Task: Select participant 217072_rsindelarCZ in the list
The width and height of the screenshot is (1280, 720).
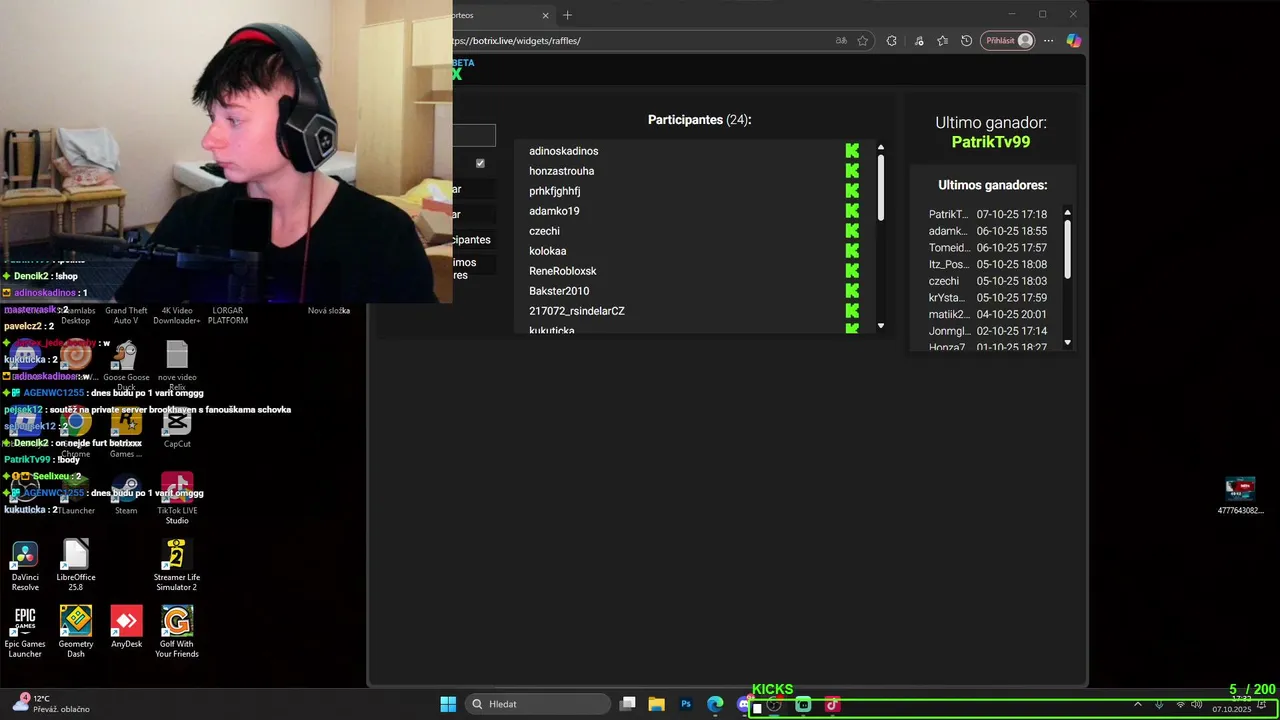Action: coord(577,311)
